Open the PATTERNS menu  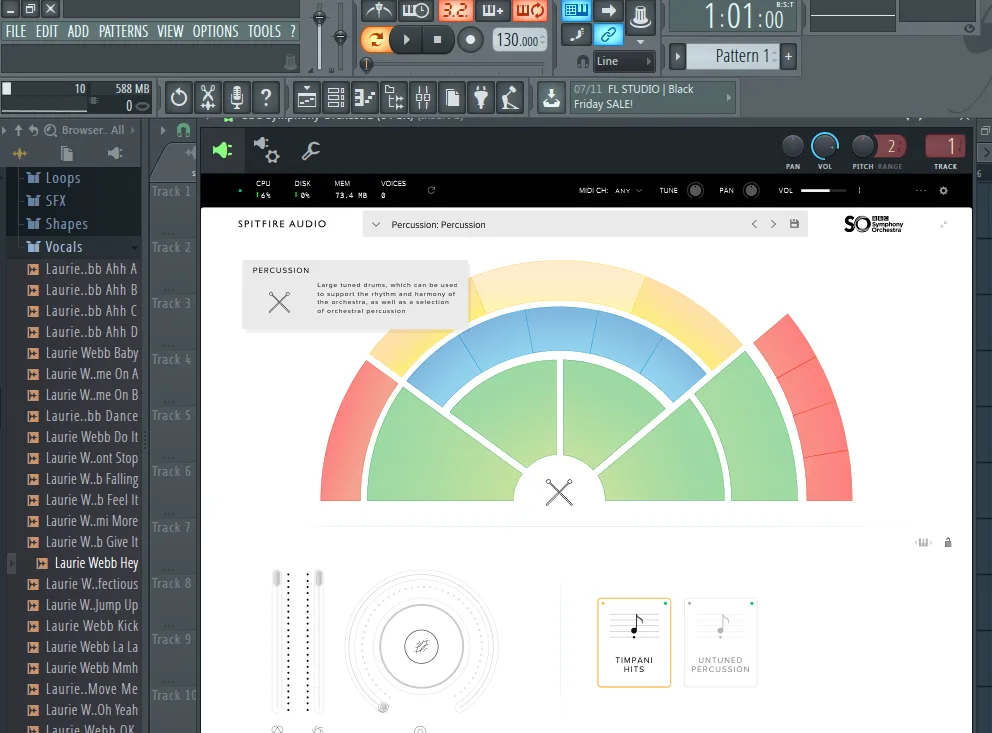123,31
